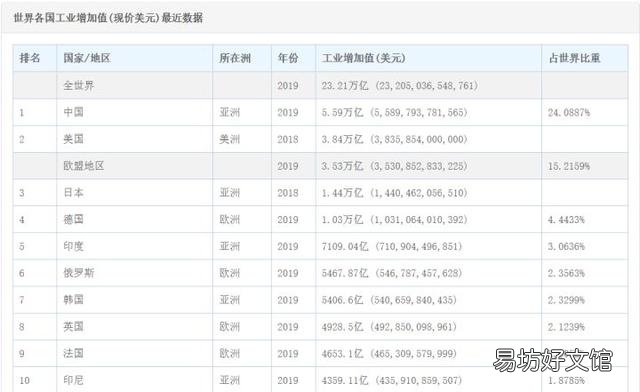This screenshot has height=392, width=640.
Task: Click rank number 1 in China row
Action: coord(22,113)
